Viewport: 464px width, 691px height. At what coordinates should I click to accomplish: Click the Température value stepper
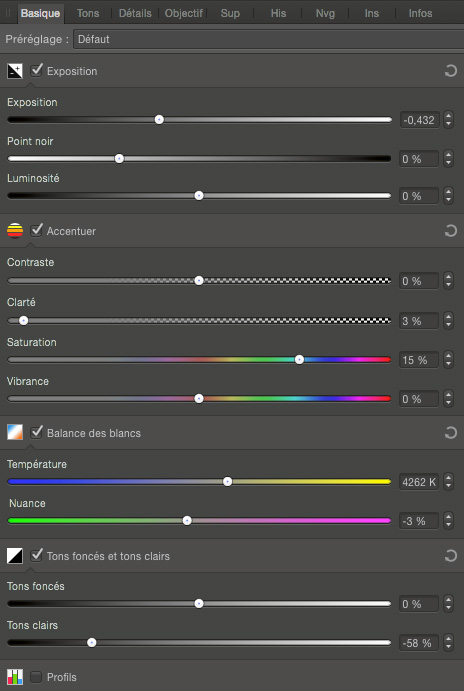point(449,482)
